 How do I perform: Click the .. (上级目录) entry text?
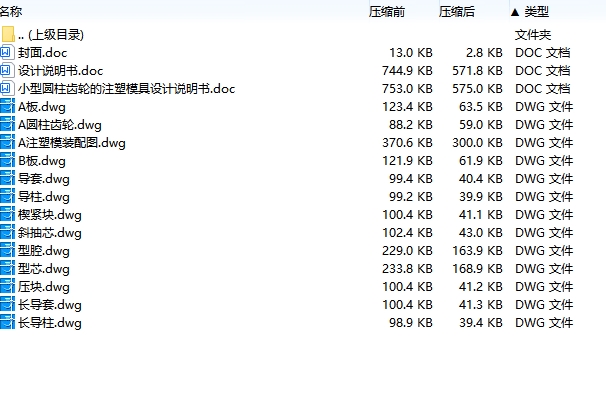point(51,35)
